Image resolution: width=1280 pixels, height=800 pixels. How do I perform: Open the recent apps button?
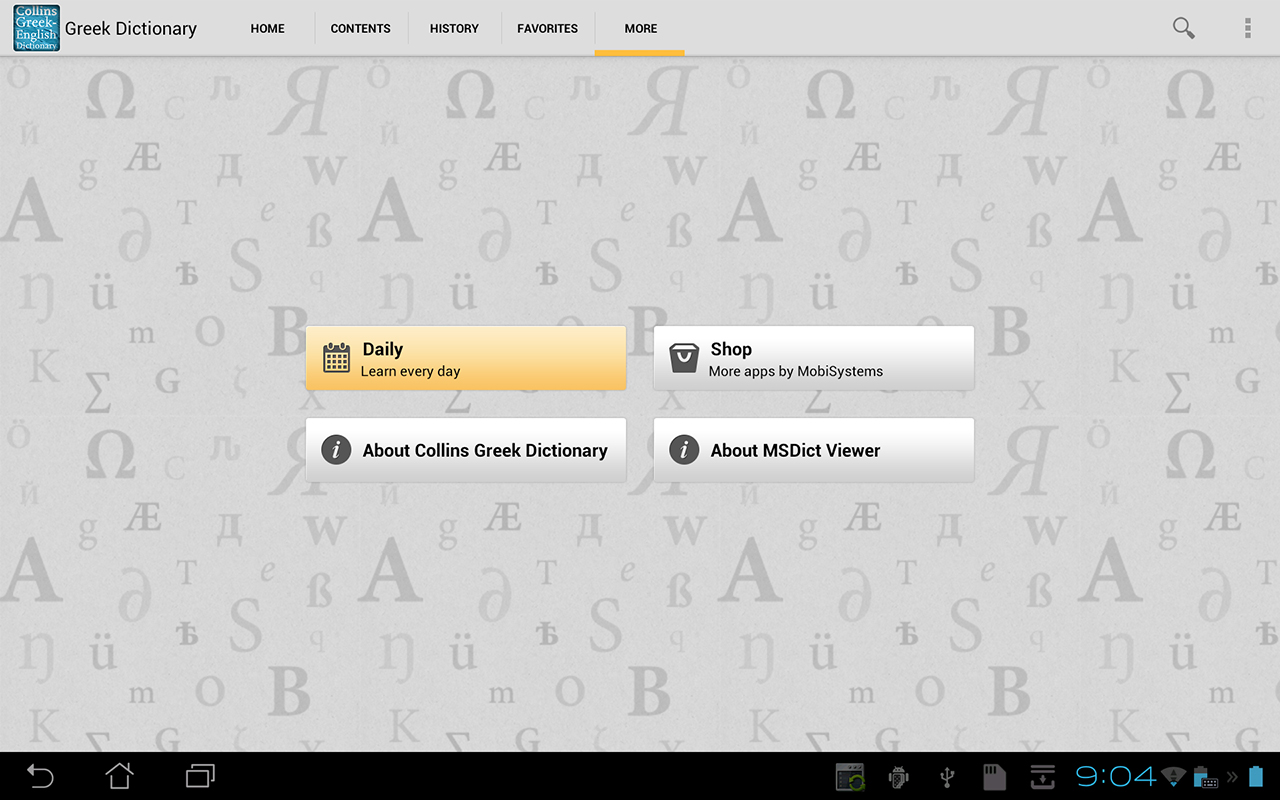[x=200, y=776]
